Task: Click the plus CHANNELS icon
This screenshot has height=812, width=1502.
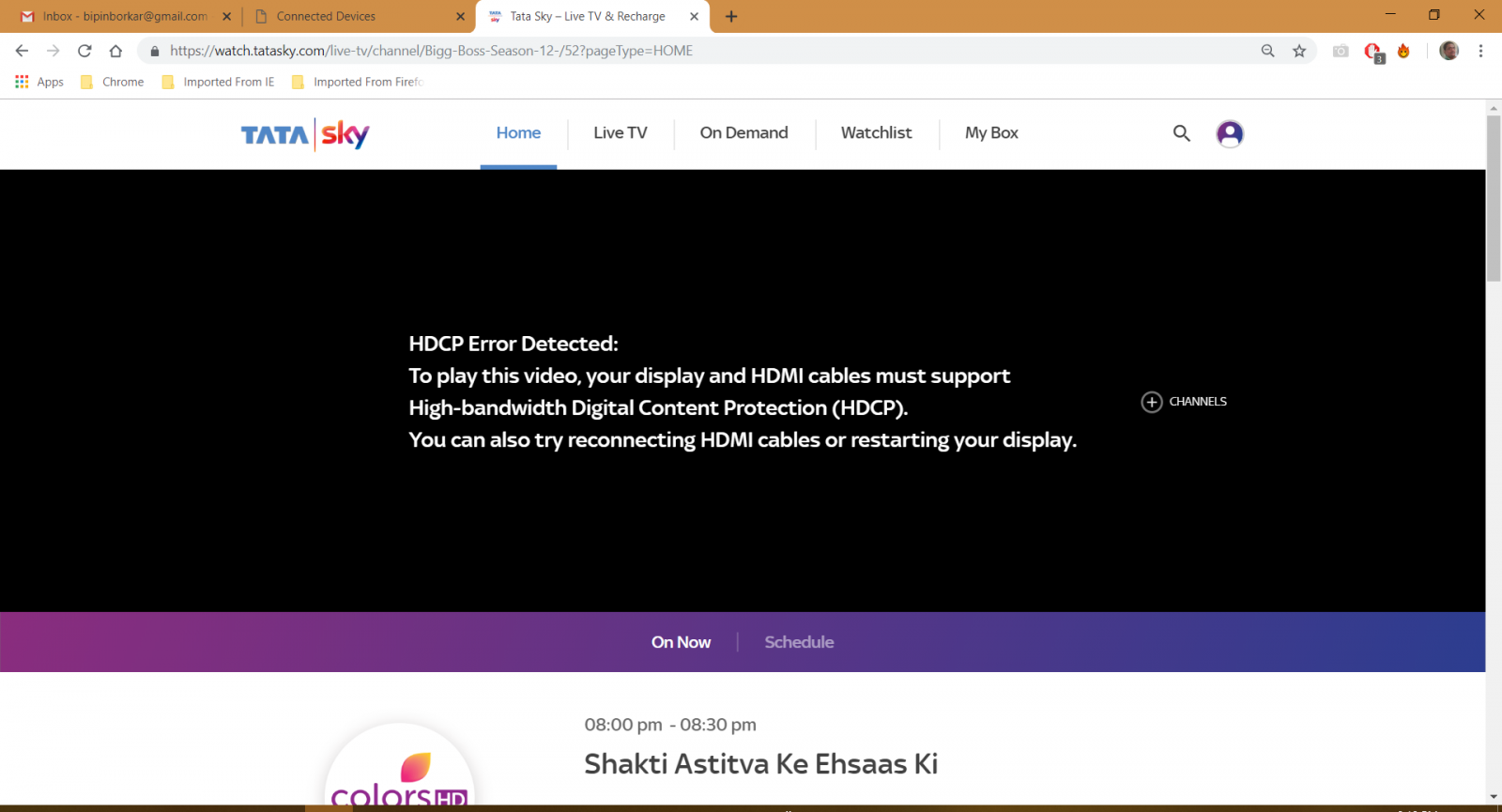Action: coord(1152,402)
